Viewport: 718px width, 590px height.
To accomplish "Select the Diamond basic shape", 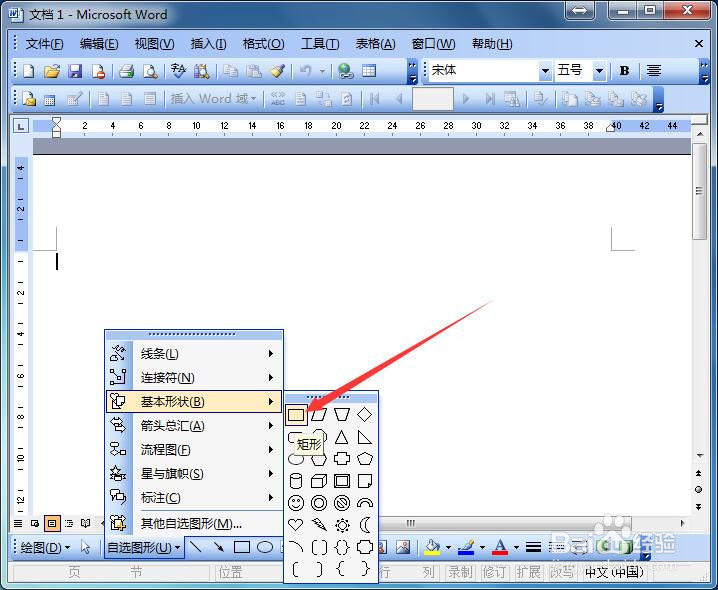I will point(364,415).
